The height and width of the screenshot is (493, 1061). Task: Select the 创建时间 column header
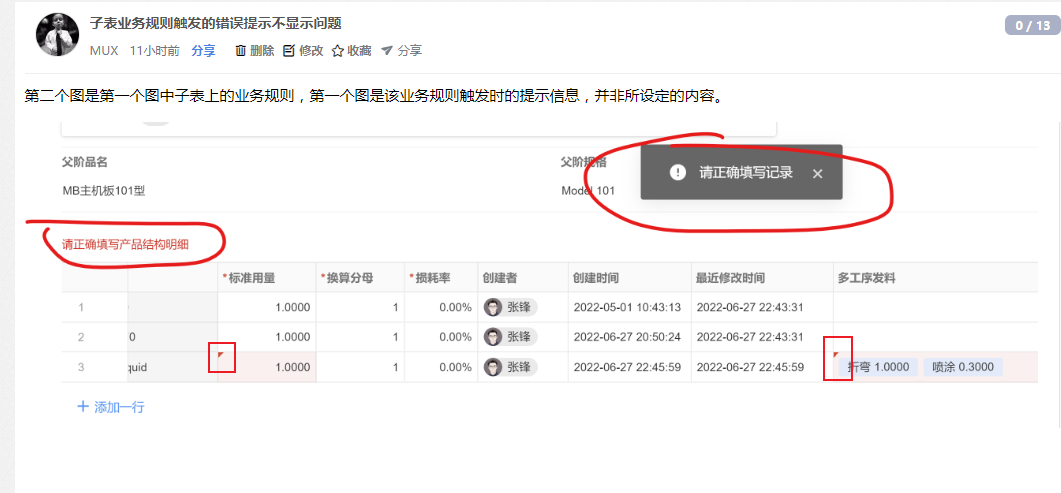(x=629, y=278)
